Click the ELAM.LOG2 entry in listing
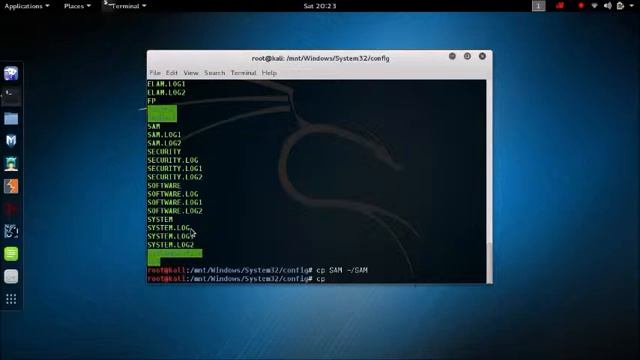Image resolution: width=640 pixels, height=360 pixels. click(x=166, y=93)
